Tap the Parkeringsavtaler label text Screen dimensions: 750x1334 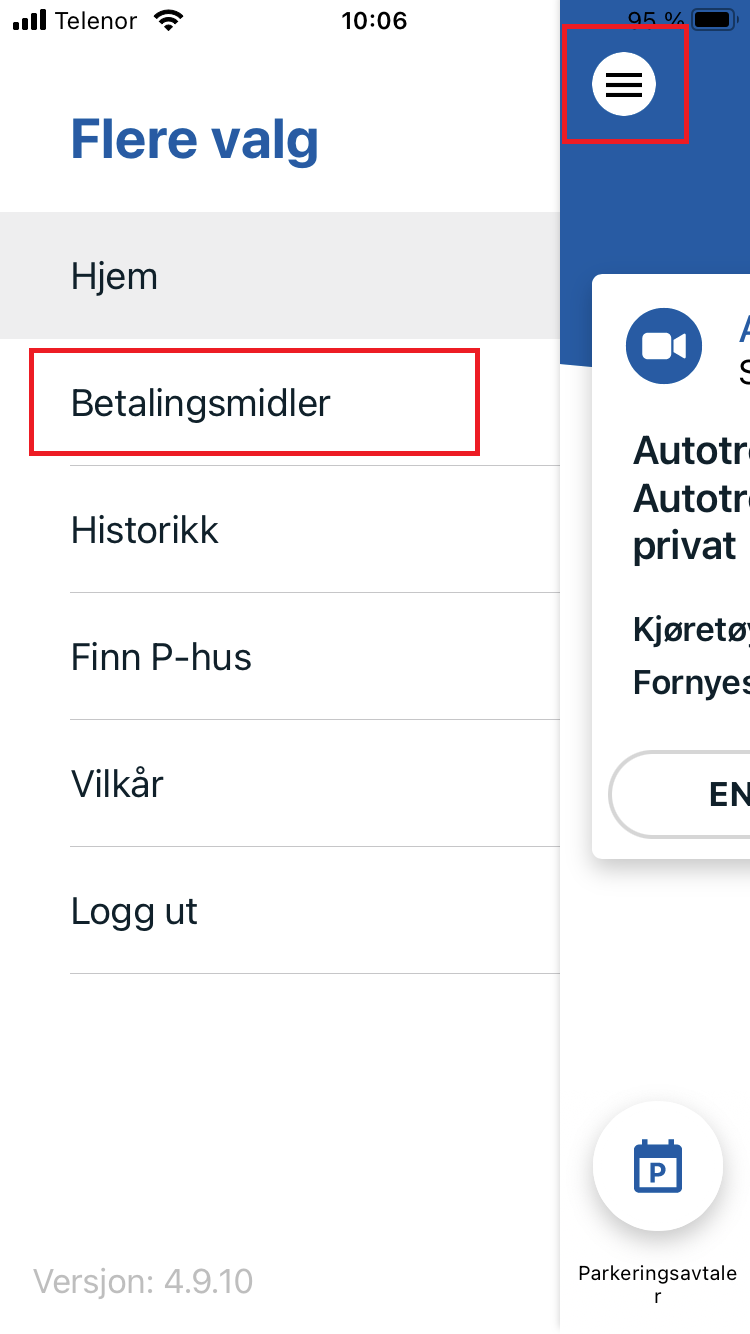coord(658,1284)
